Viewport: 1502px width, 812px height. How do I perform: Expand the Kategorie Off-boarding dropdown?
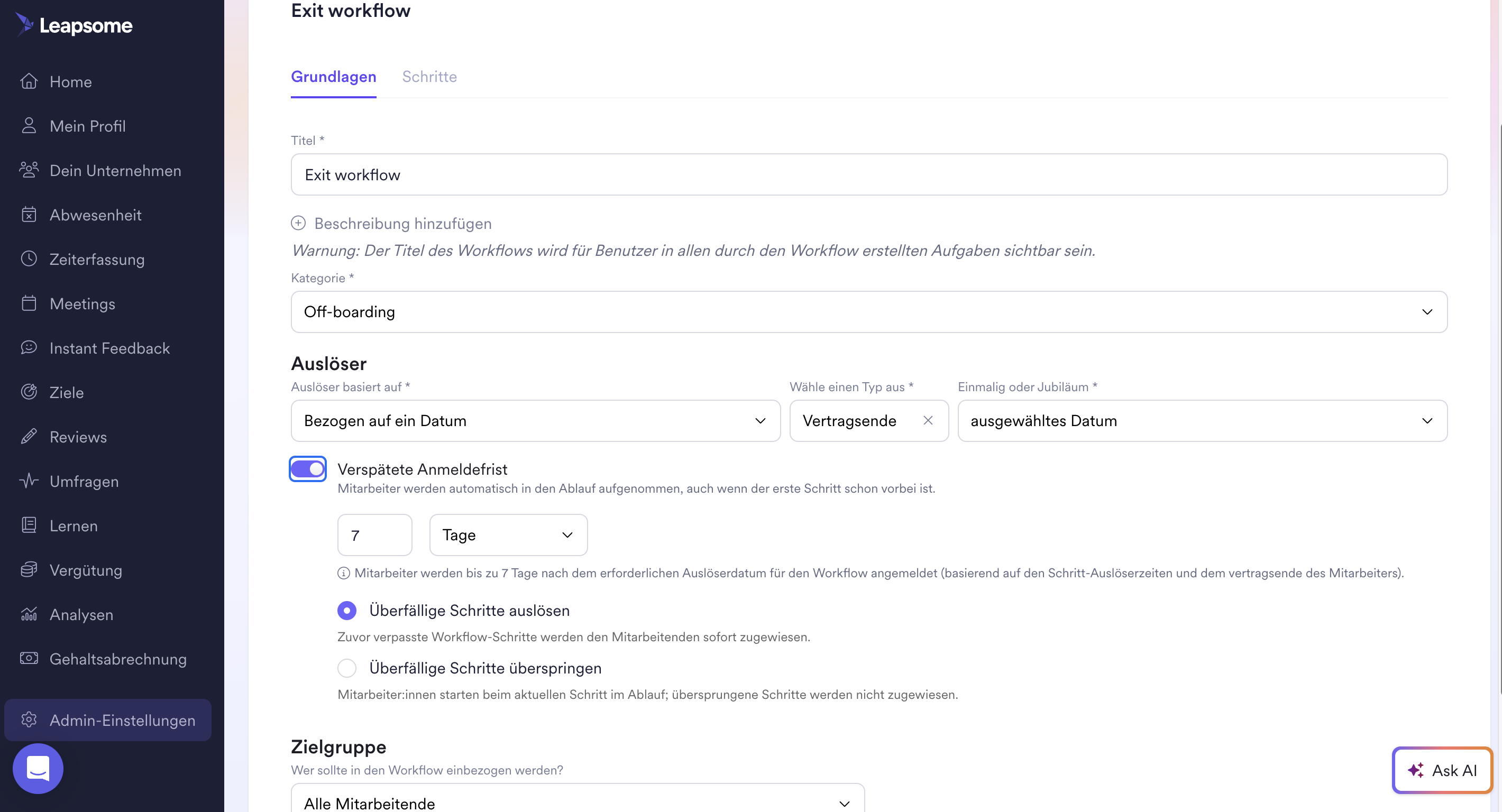click(x=869, y=312)
